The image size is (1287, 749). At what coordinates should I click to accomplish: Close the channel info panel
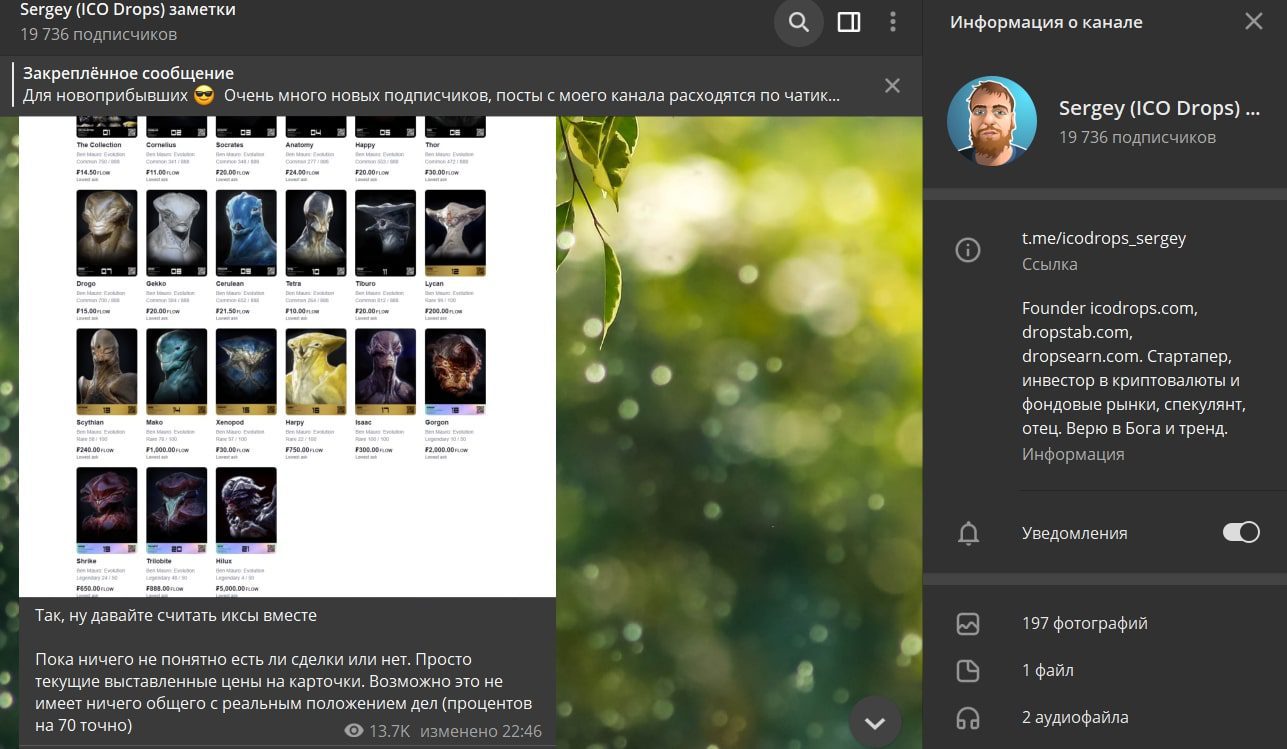[x=1253, y=22]
